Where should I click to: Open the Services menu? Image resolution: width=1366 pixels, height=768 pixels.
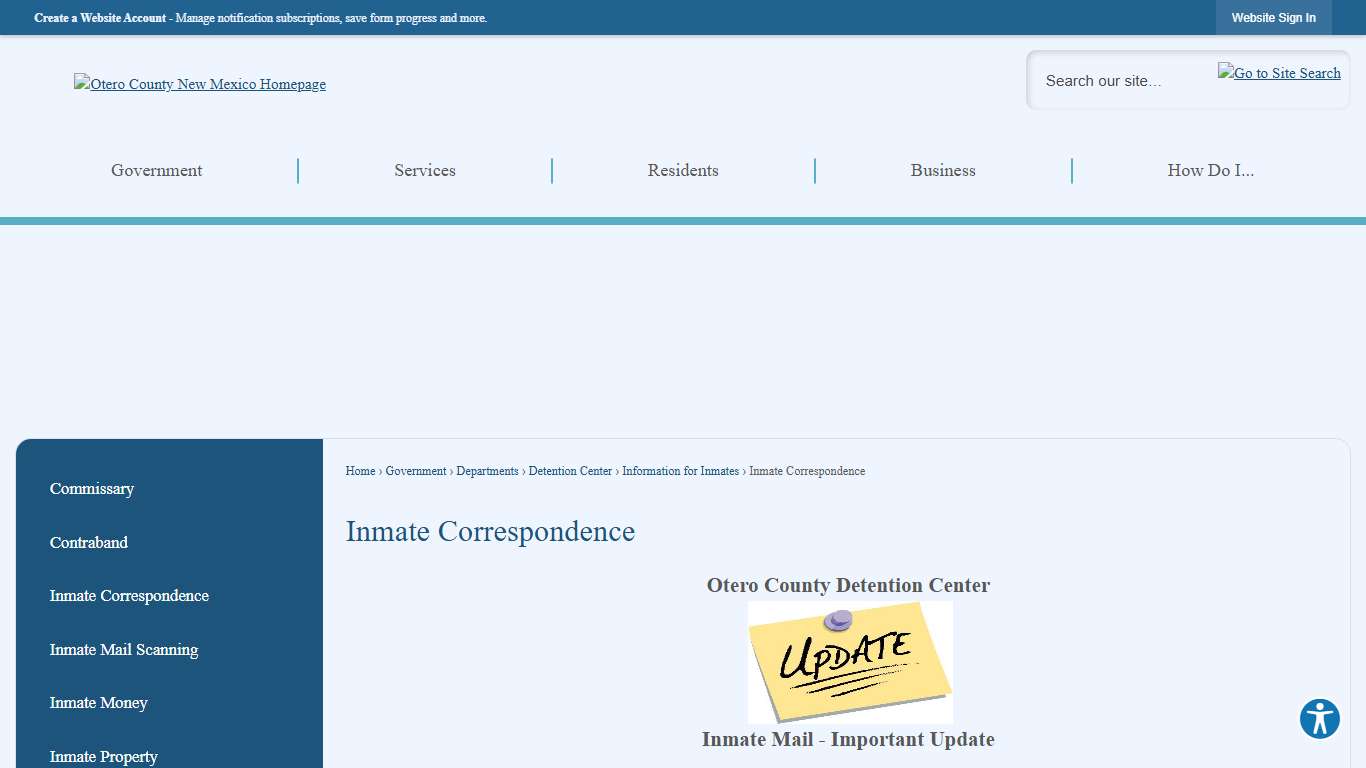(x=425, y=171)
